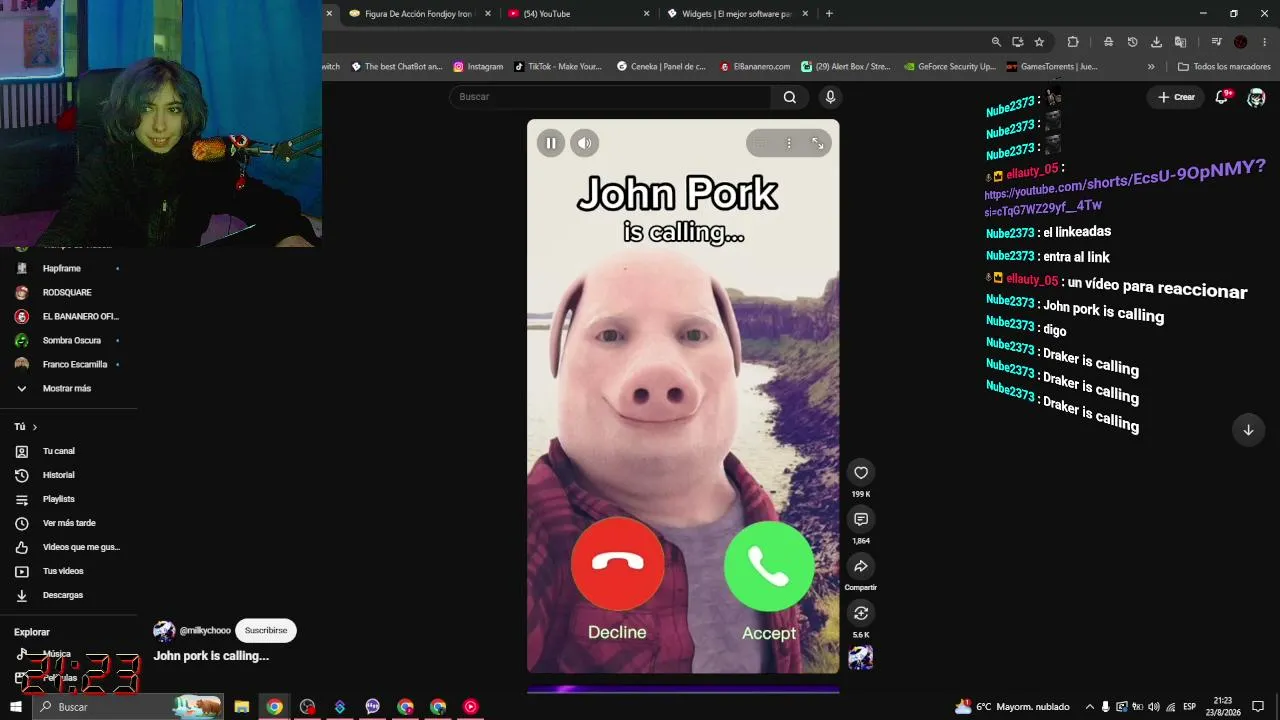The height and width of the screenshot is (720, 1280).
Task: Open the comments showing 1,864
Action: [x=861, y=520]
